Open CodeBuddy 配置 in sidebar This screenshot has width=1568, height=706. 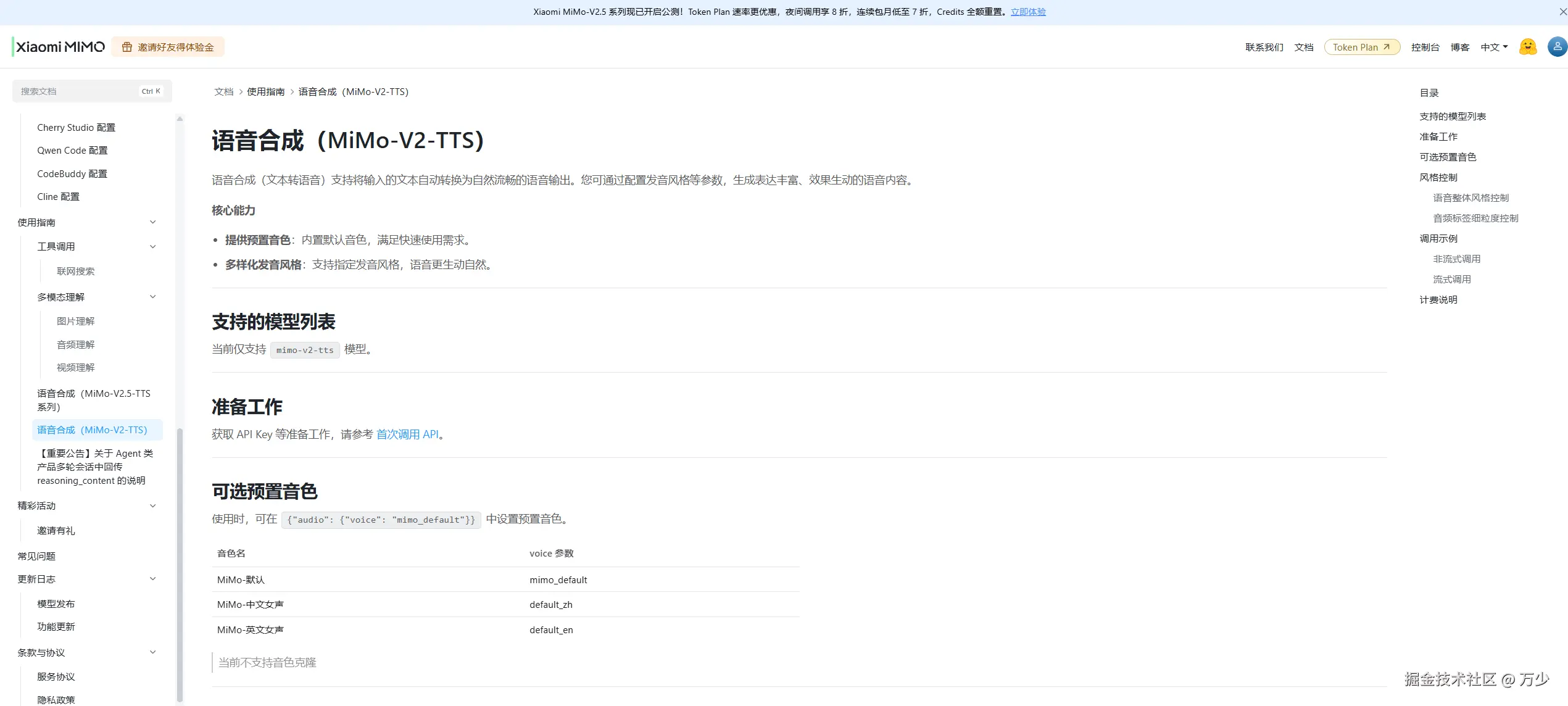(x=72, y=174)
